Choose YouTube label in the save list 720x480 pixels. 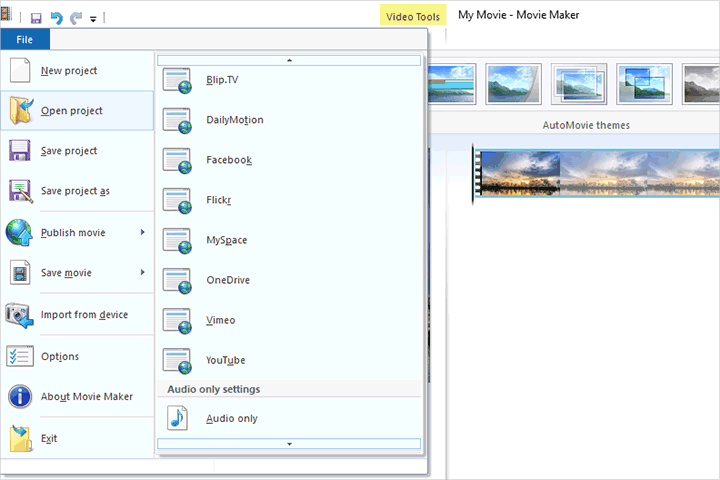(225, 360)
